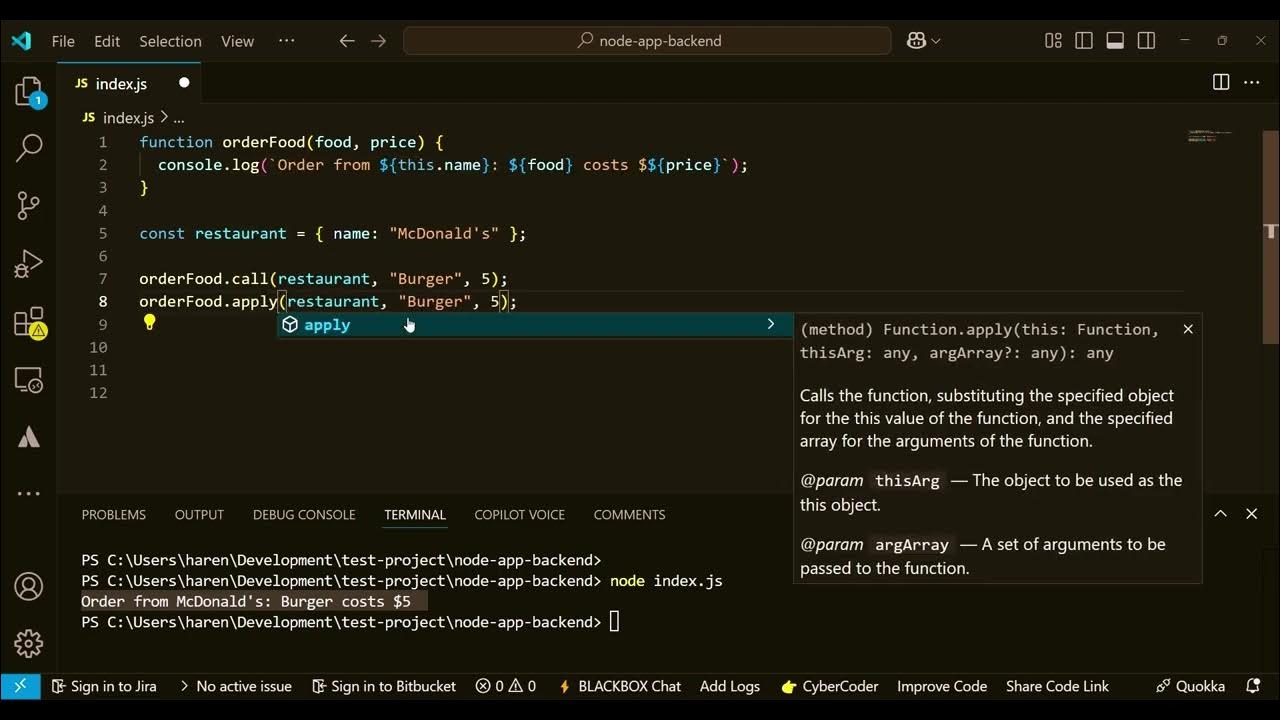Click the unsaved dot on index.js tab
Viewport: 1280px width, 720px height.
pyautogui.click(x=184, y=83)
